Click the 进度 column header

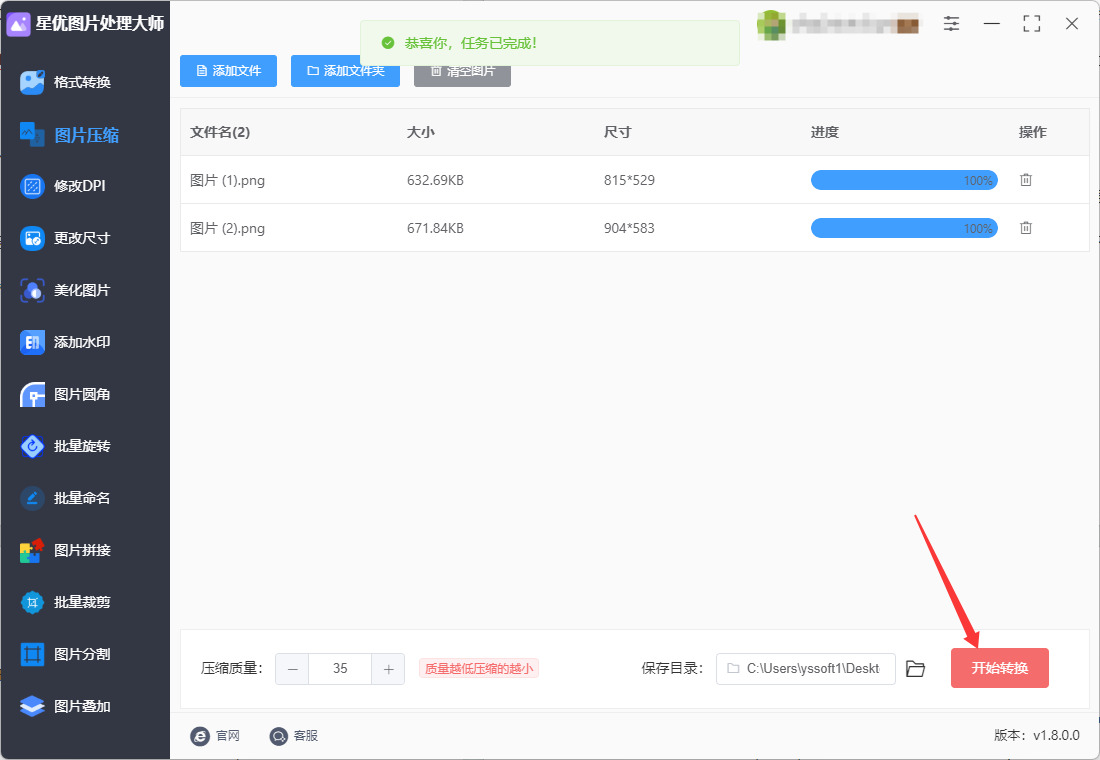click(825, 132)
